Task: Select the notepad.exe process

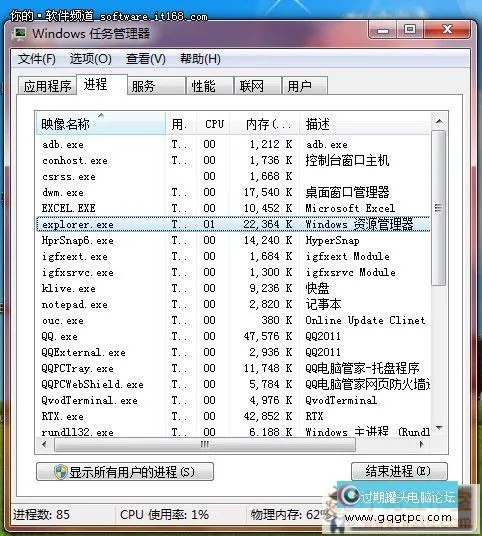Action: click(233, 304)
